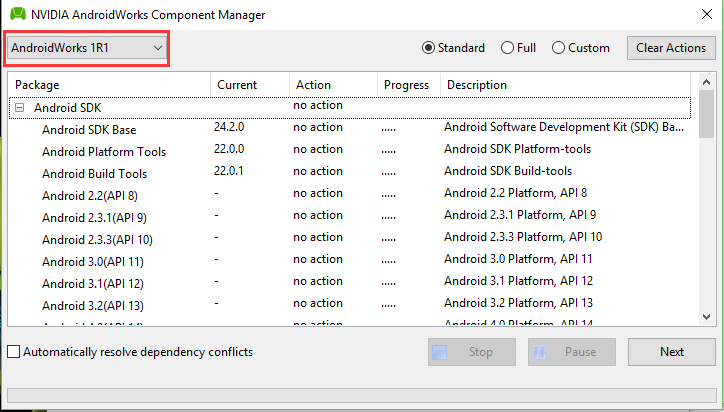Click the Clear Actions button
Screen dimensions: 724x412
tap(671, 48)
